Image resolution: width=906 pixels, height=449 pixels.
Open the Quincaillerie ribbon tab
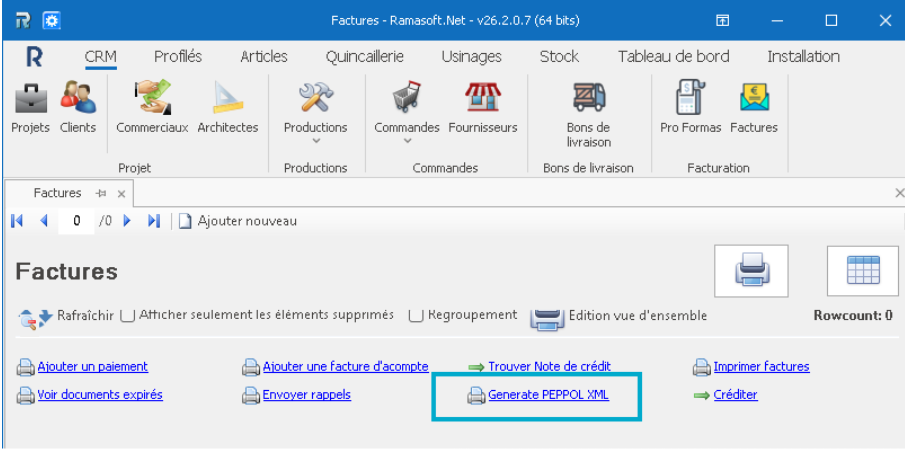pyautogui.click(x=365, y=57)
